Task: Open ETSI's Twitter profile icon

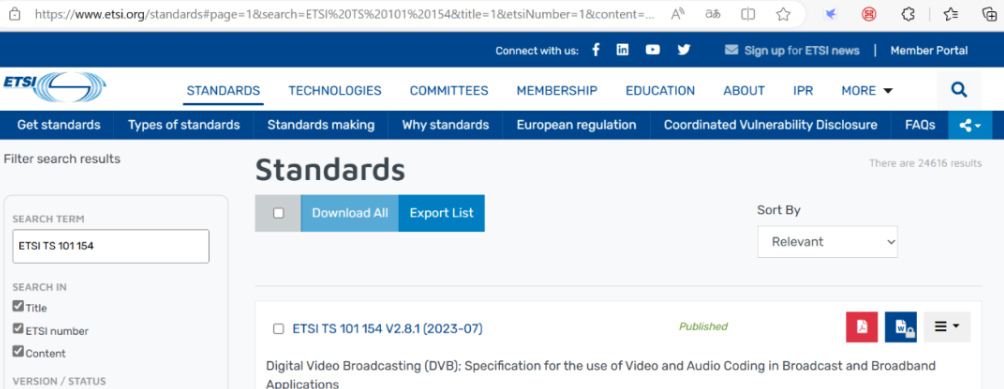Action: (x=684, y=50)
